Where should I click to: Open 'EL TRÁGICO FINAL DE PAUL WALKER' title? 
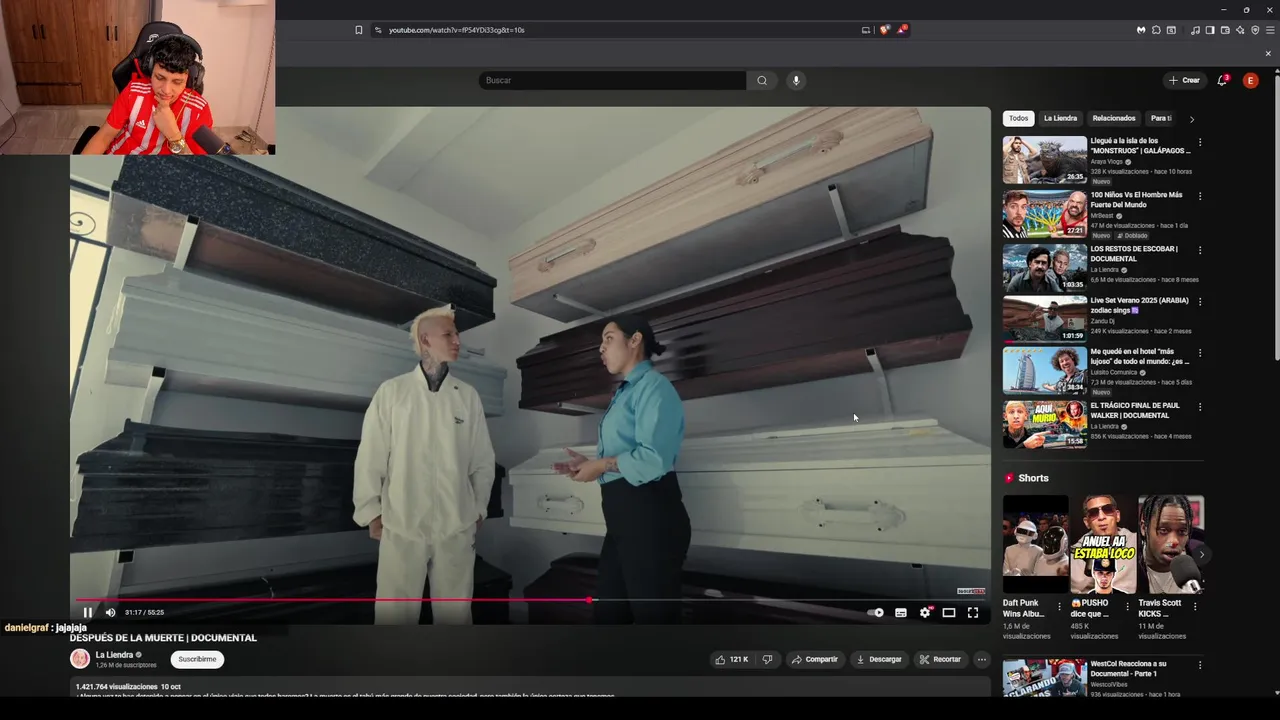tap(1135, 410)
